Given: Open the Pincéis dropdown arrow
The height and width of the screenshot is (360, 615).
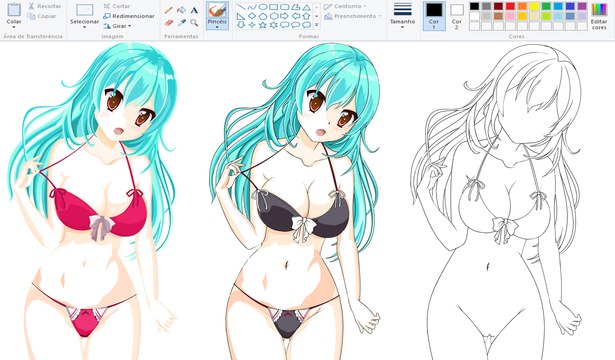Looking at the screenshot, I should pos(217,27).
